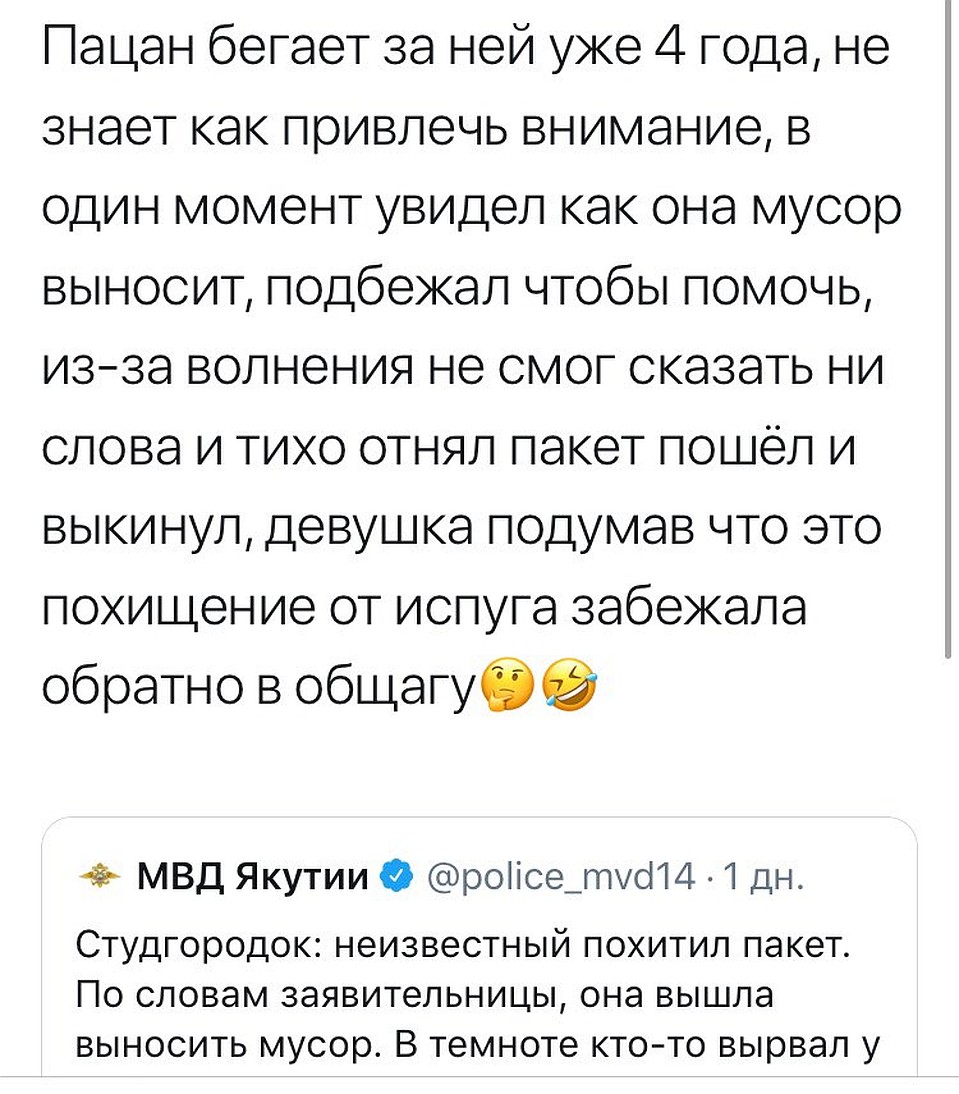
Task: Click the line 'выносить мусор. В темноте'
Action: [477, 1044]
